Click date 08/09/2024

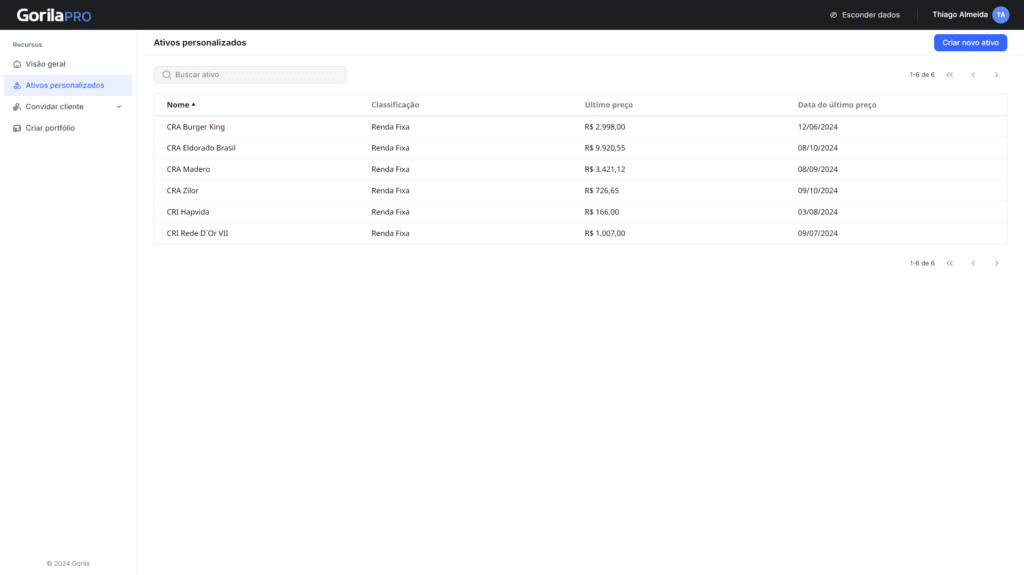click(x=818, y=169)
